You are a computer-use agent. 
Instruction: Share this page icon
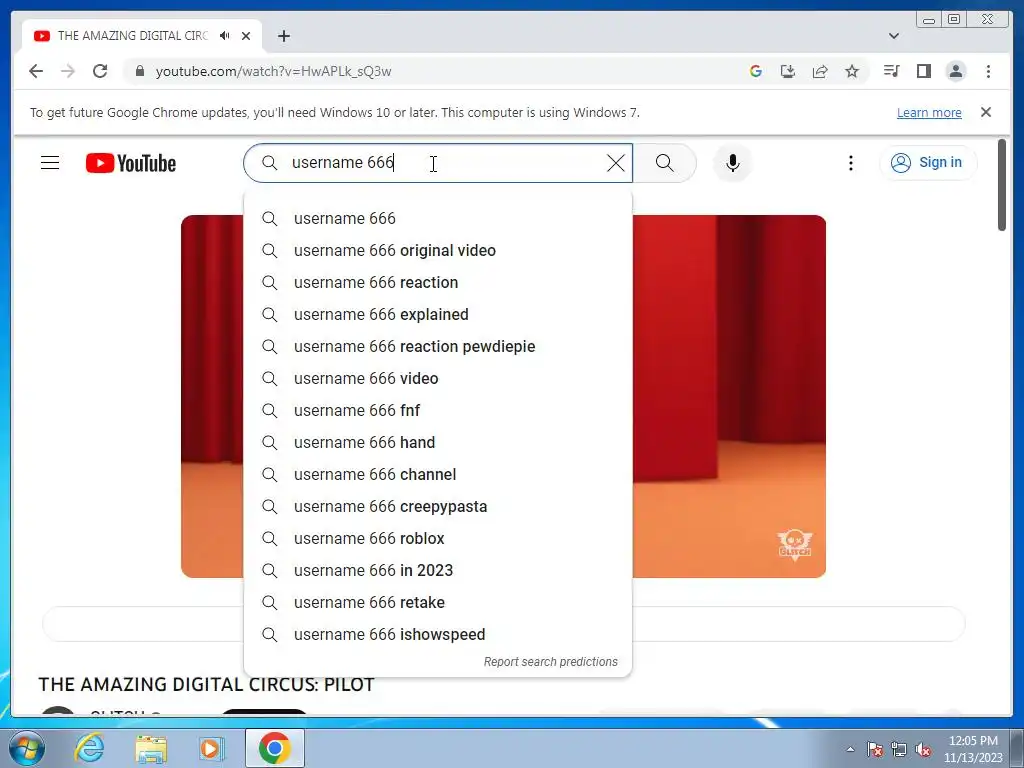pyautogui.click(x=820, y=71)
